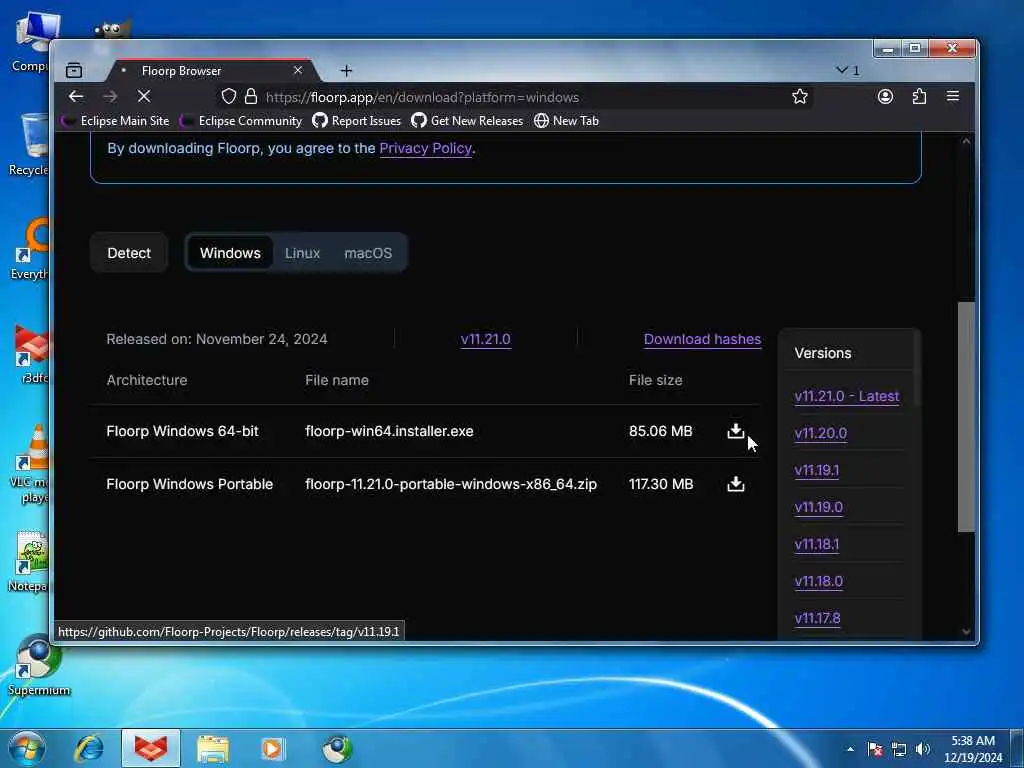1024x768 pixels.
Task: Open Windows Explorer from the taskbar
Action: 213,748
